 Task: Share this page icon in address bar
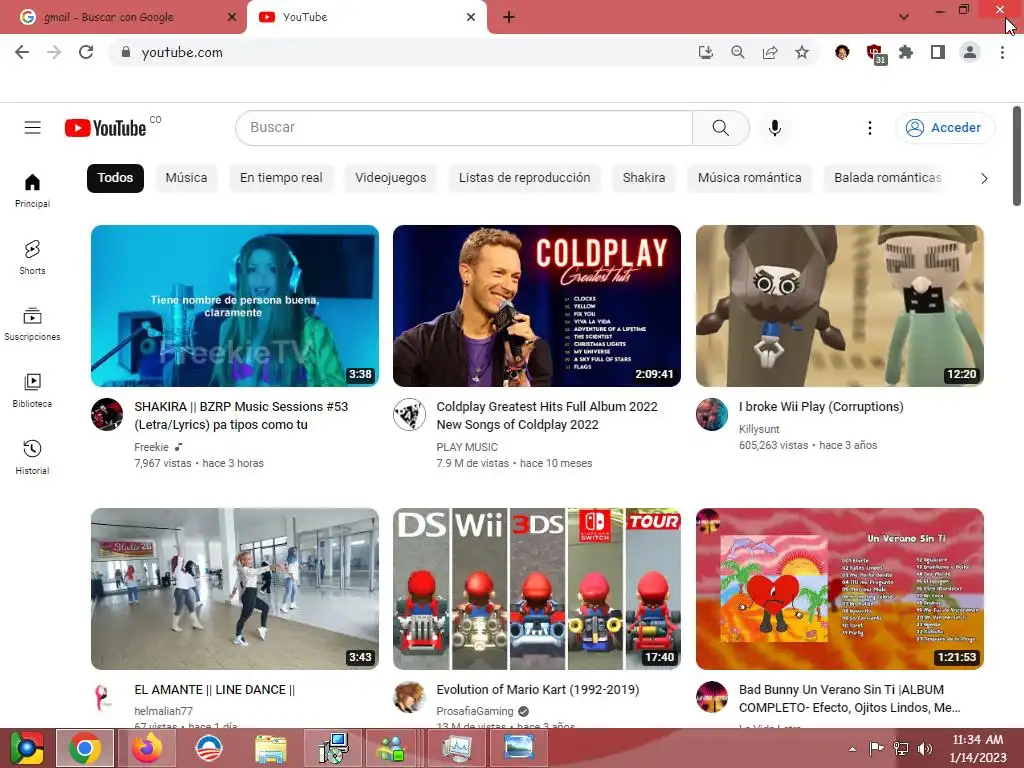(x=769, y=52)
